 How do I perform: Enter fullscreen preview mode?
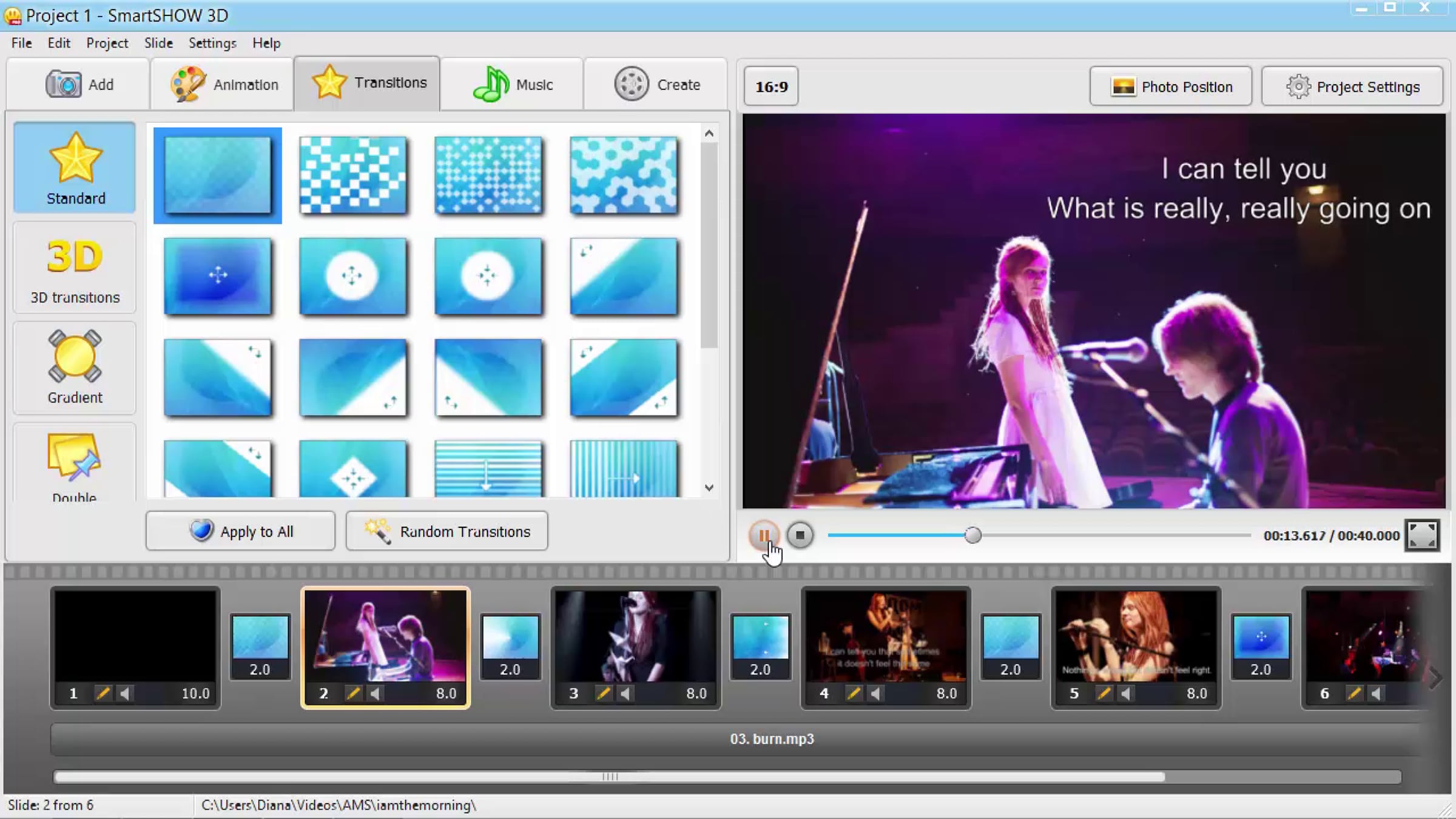(x=1421, y=535)
